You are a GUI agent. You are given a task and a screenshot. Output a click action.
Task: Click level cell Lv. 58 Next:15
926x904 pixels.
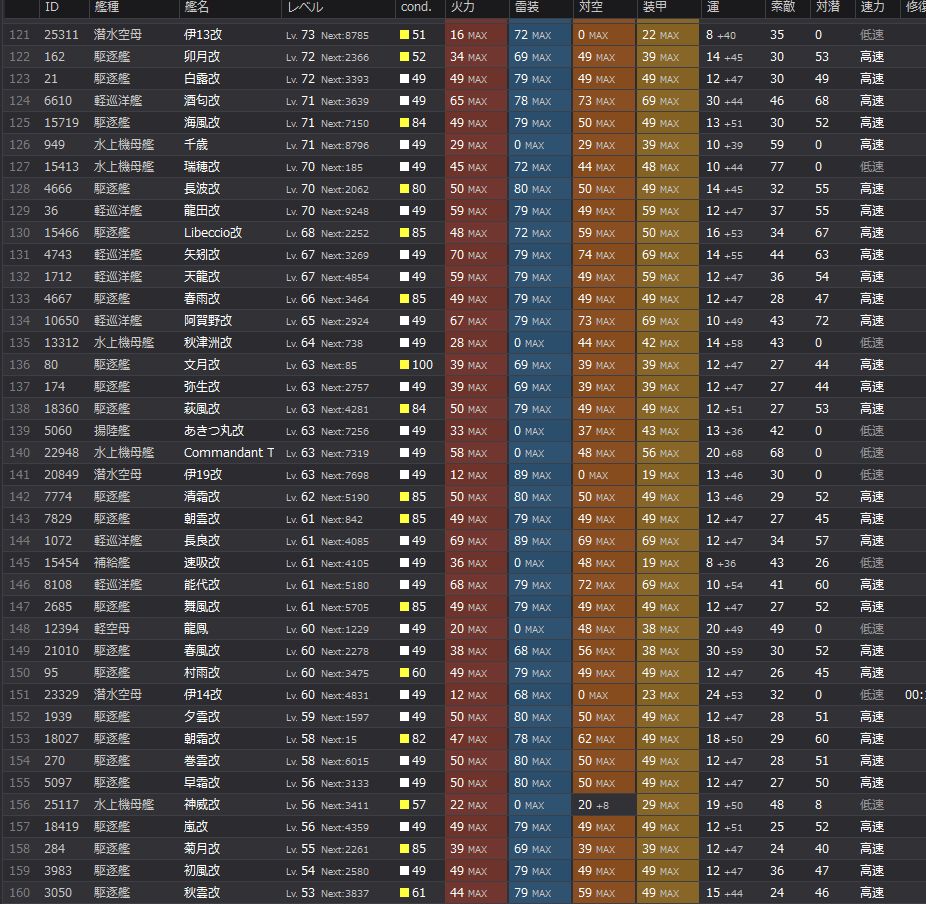click(x=321, y=739)
